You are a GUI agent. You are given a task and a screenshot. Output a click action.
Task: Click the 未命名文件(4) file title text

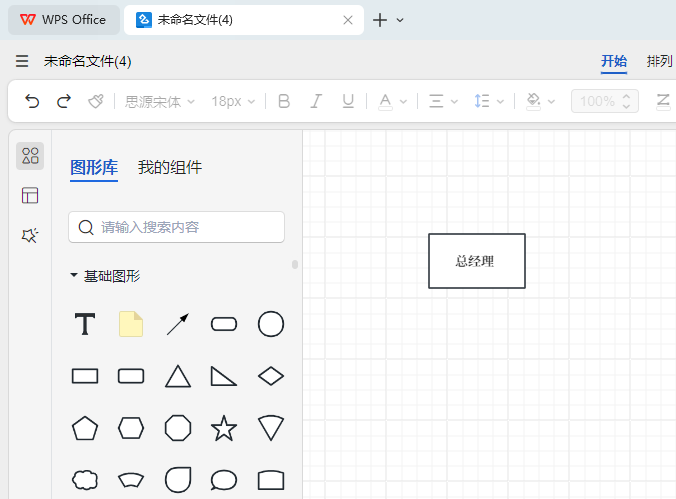pyautogui.click(x=88, y=61)
